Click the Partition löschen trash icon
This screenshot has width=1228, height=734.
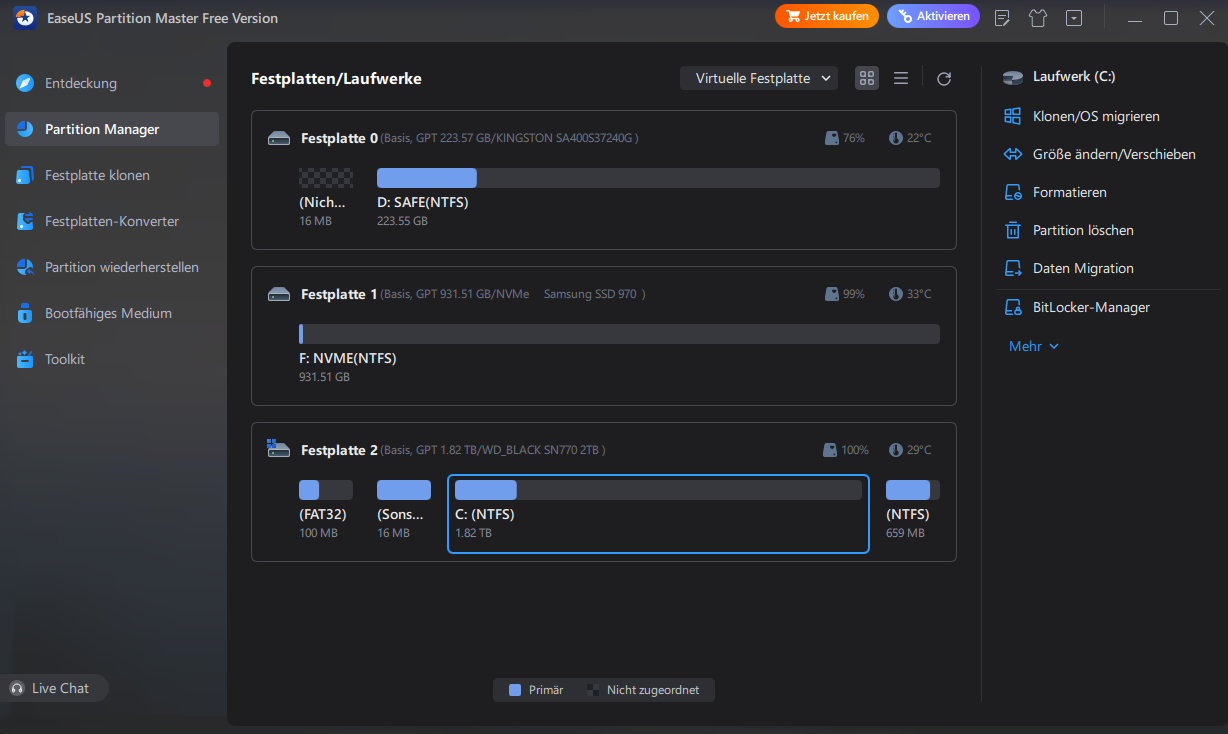[x=1013, y=230]
